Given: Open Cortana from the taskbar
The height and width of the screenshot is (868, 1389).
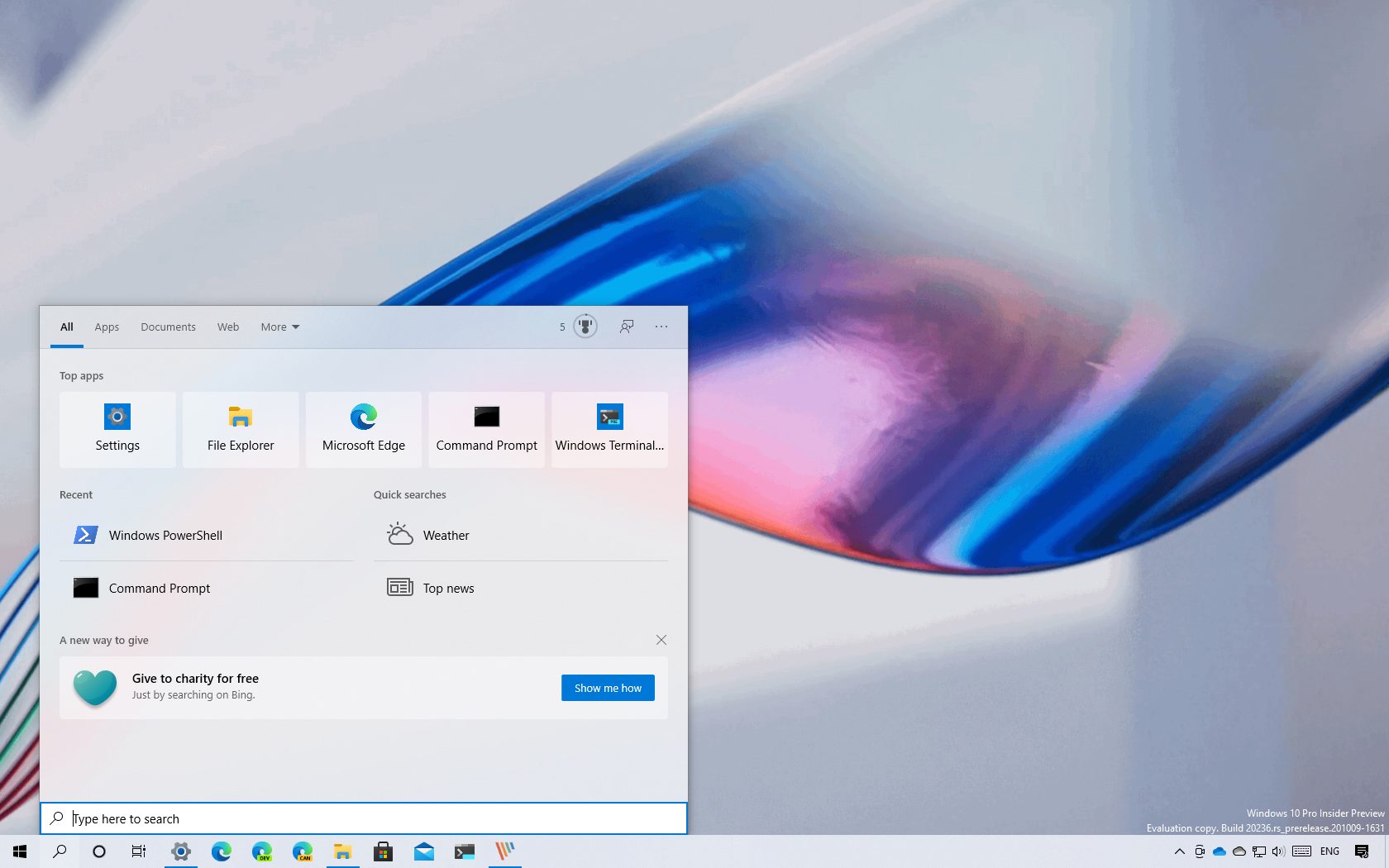Looking at the screenshot, I should (x=99, y=851).
